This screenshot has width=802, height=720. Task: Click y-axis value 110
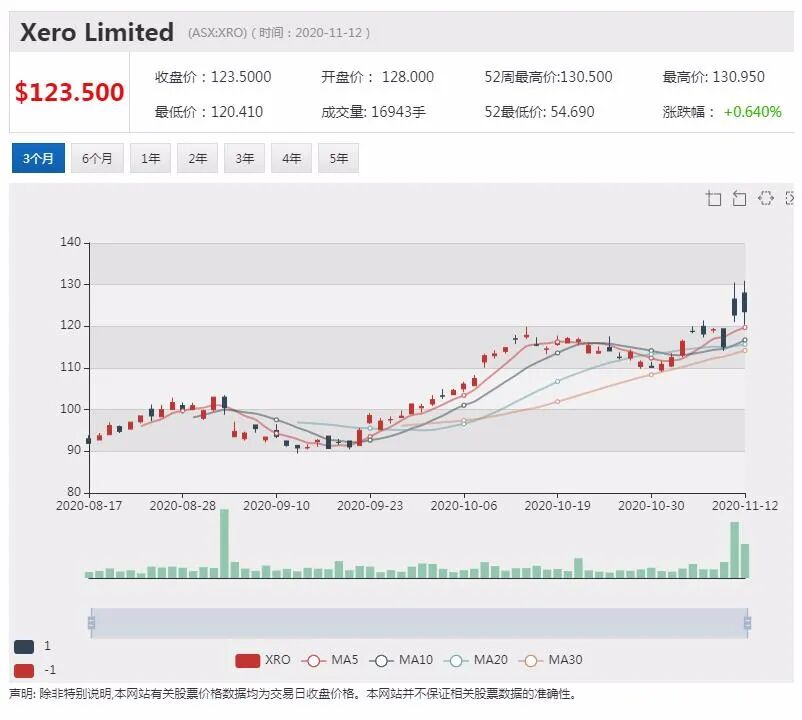tap(71, 367)
